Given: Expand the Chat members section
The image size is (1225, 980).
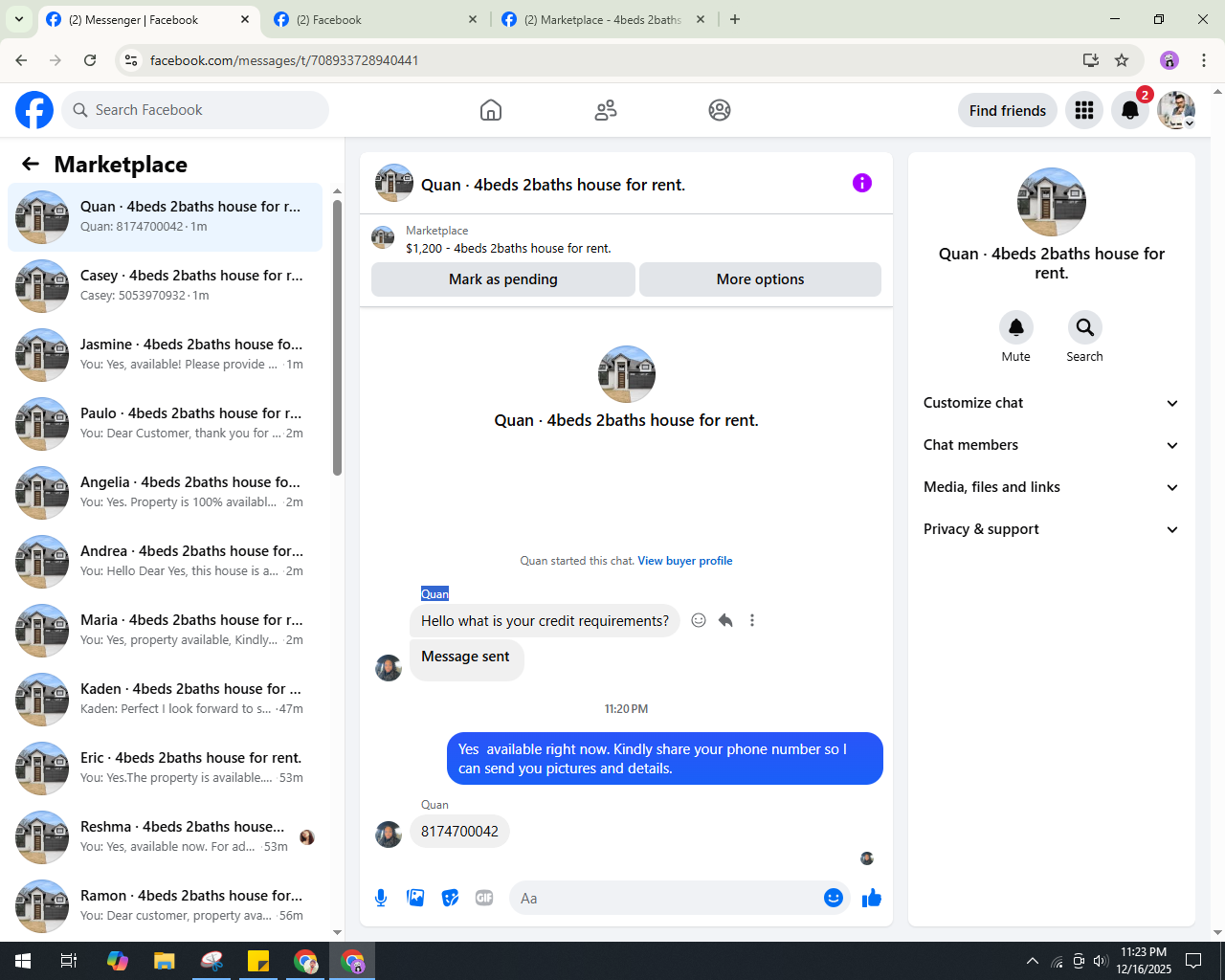Looking at the screenshot, I should [x=1052, y=445].
